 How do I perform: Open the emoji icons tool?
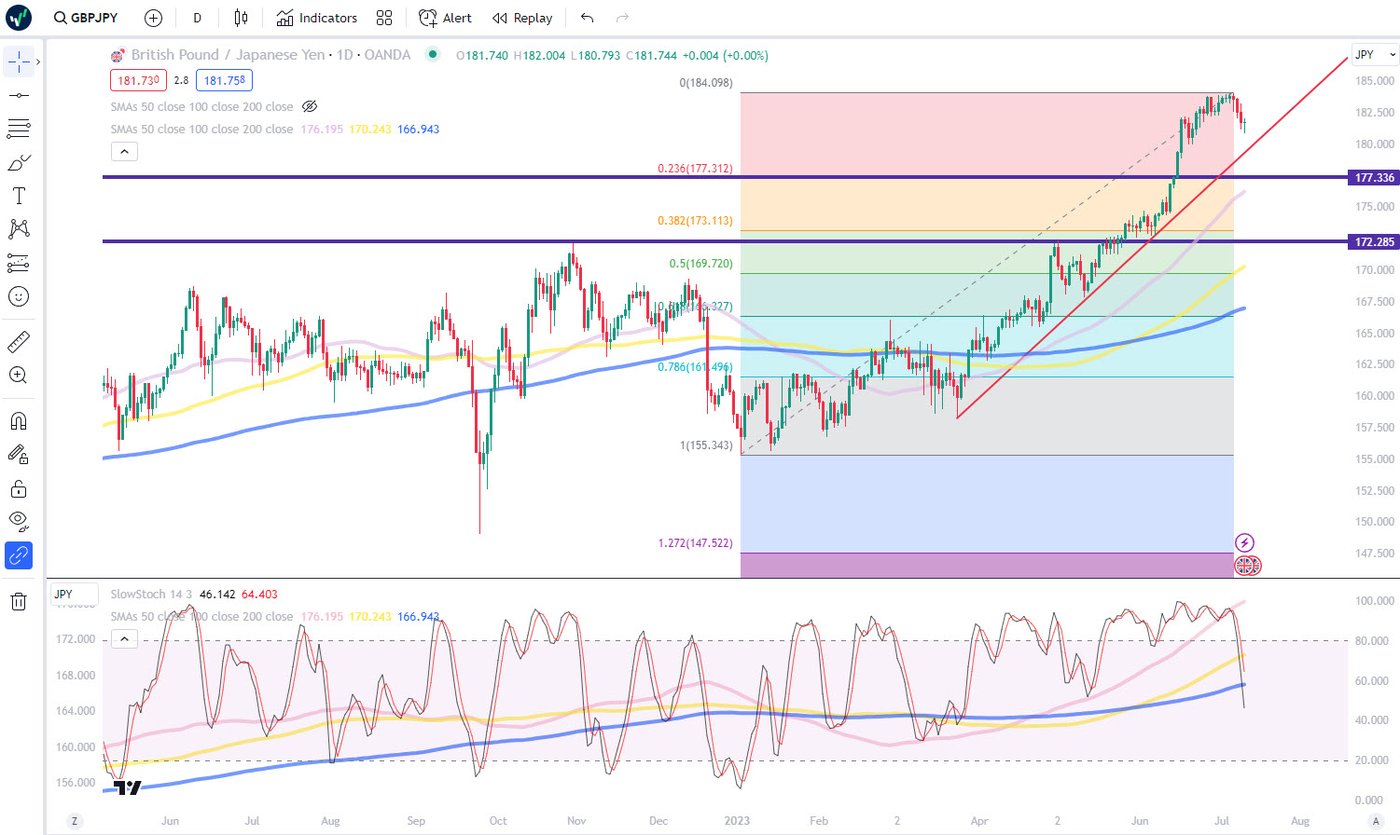coord(17,297)
